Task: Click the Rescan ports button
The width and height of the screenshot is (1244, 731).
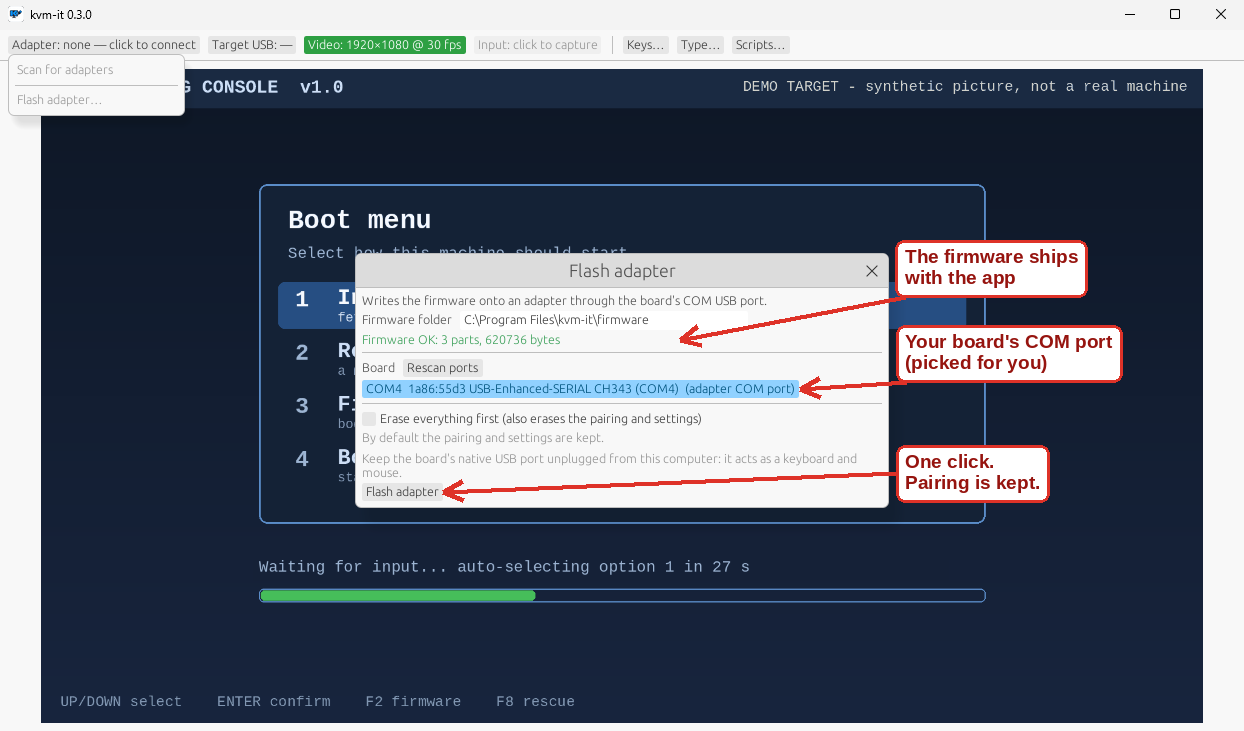Action: click(x=443, y=368)
